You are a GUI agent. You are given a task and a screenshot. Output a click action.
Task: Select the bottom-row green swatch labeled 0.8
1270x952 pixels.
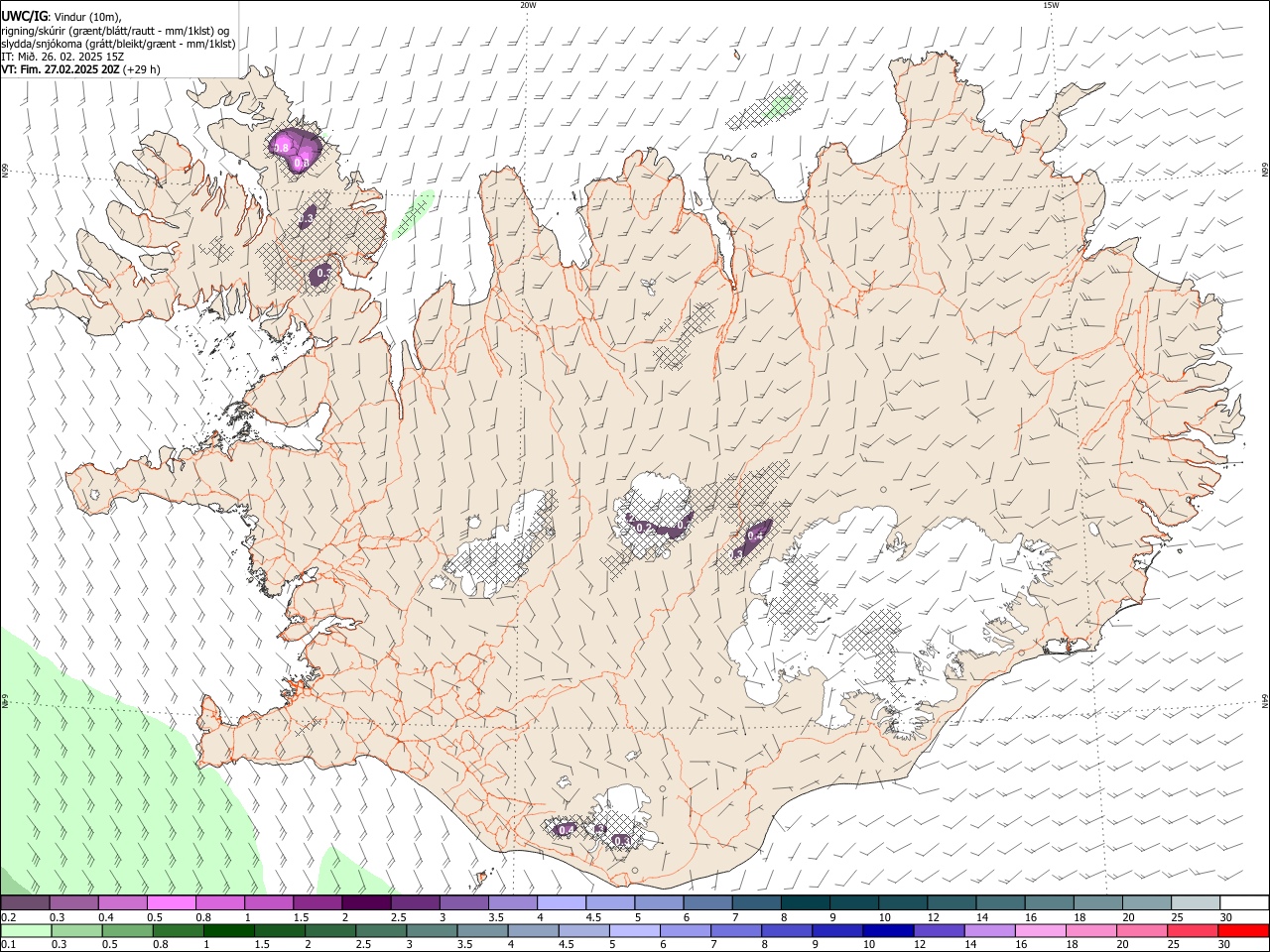coord(177,930)
